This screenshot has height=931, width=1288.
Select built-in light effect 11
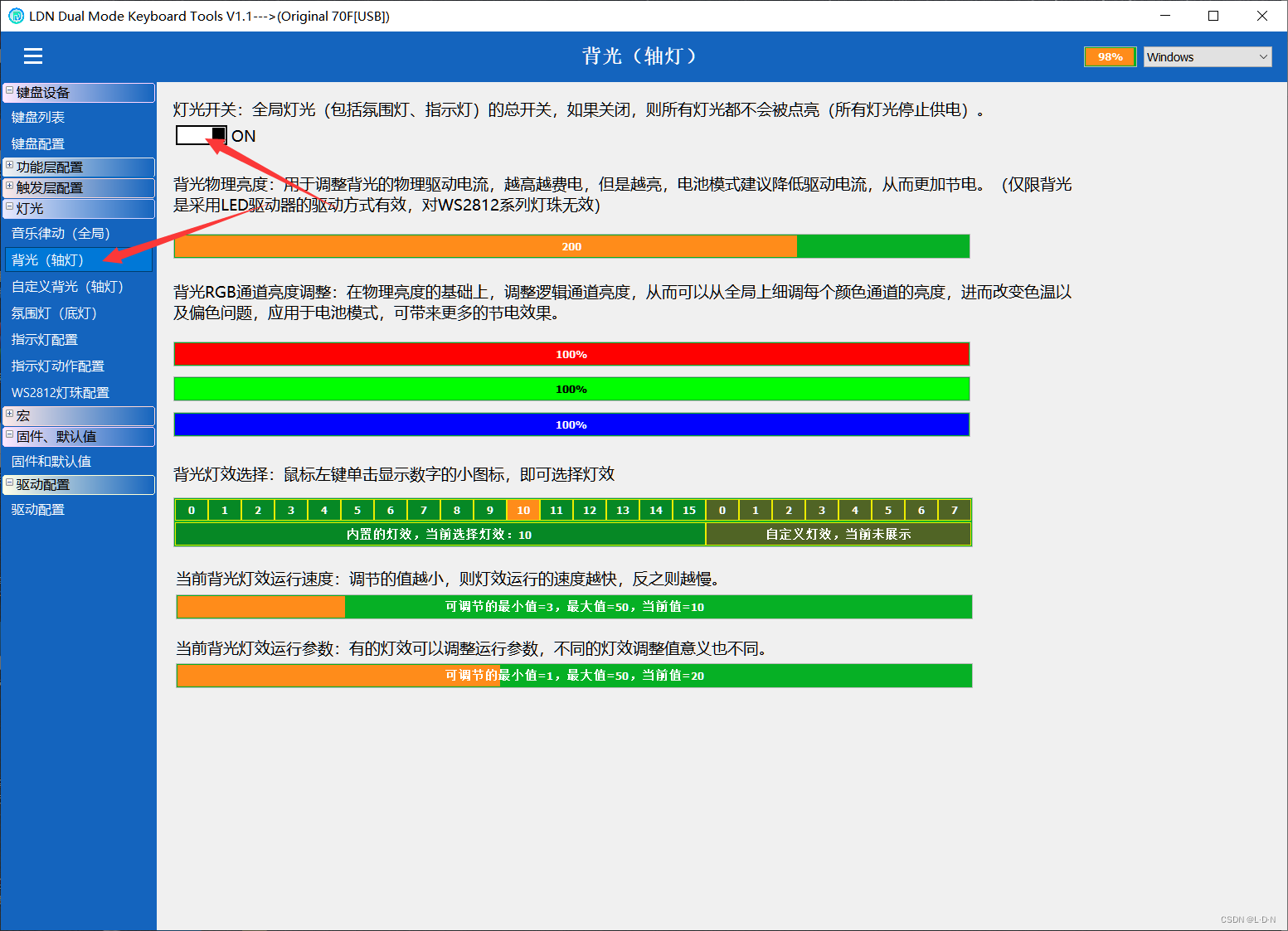pyautogui.click(x=557, y=510)
